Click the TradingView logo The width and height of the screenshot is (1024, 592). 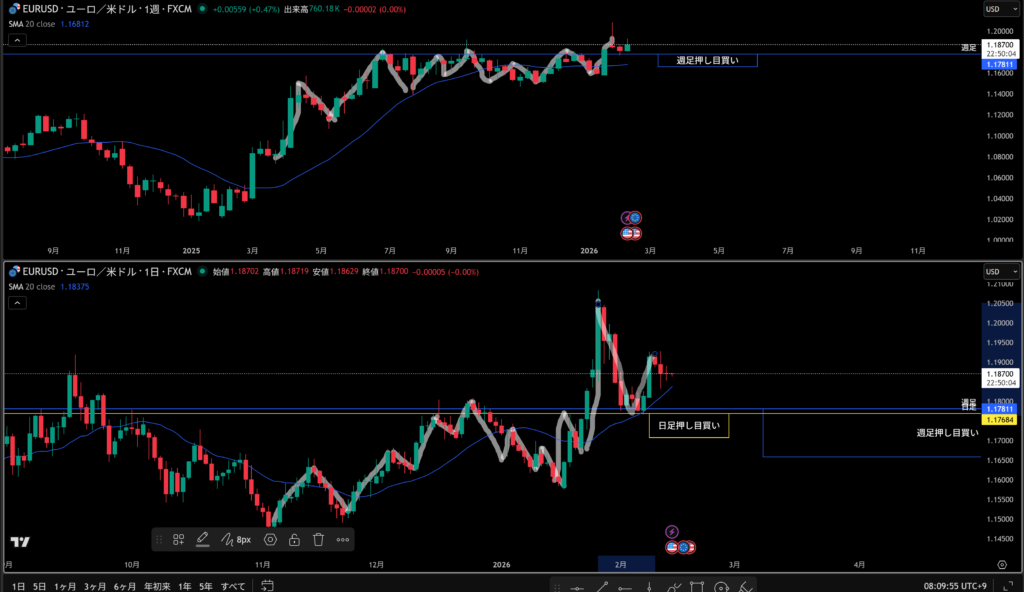(x=20, y=542)
